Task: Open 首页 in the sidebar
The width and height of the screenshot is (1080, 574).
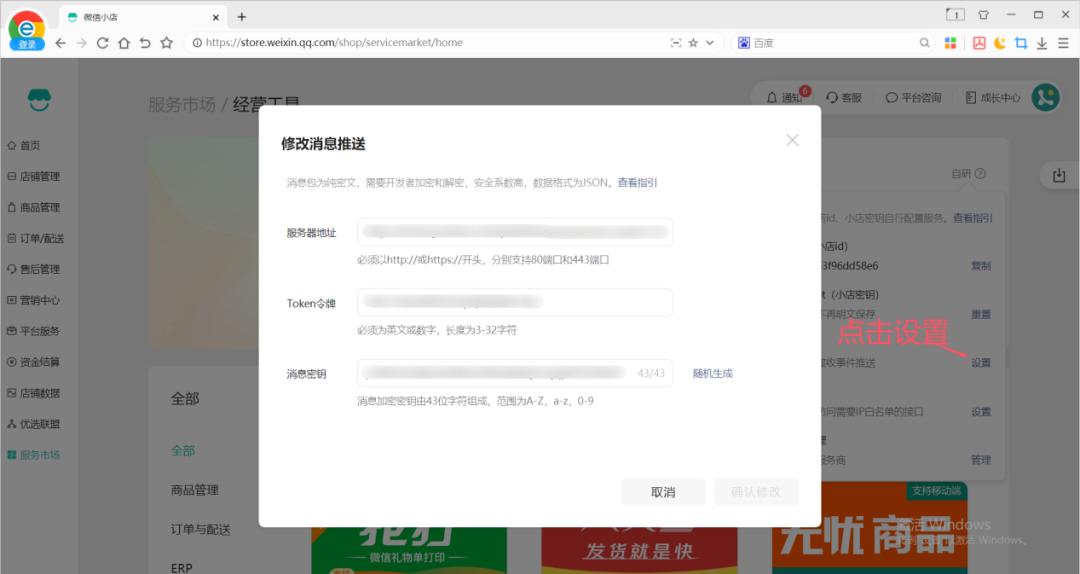Action: (24, 145)
